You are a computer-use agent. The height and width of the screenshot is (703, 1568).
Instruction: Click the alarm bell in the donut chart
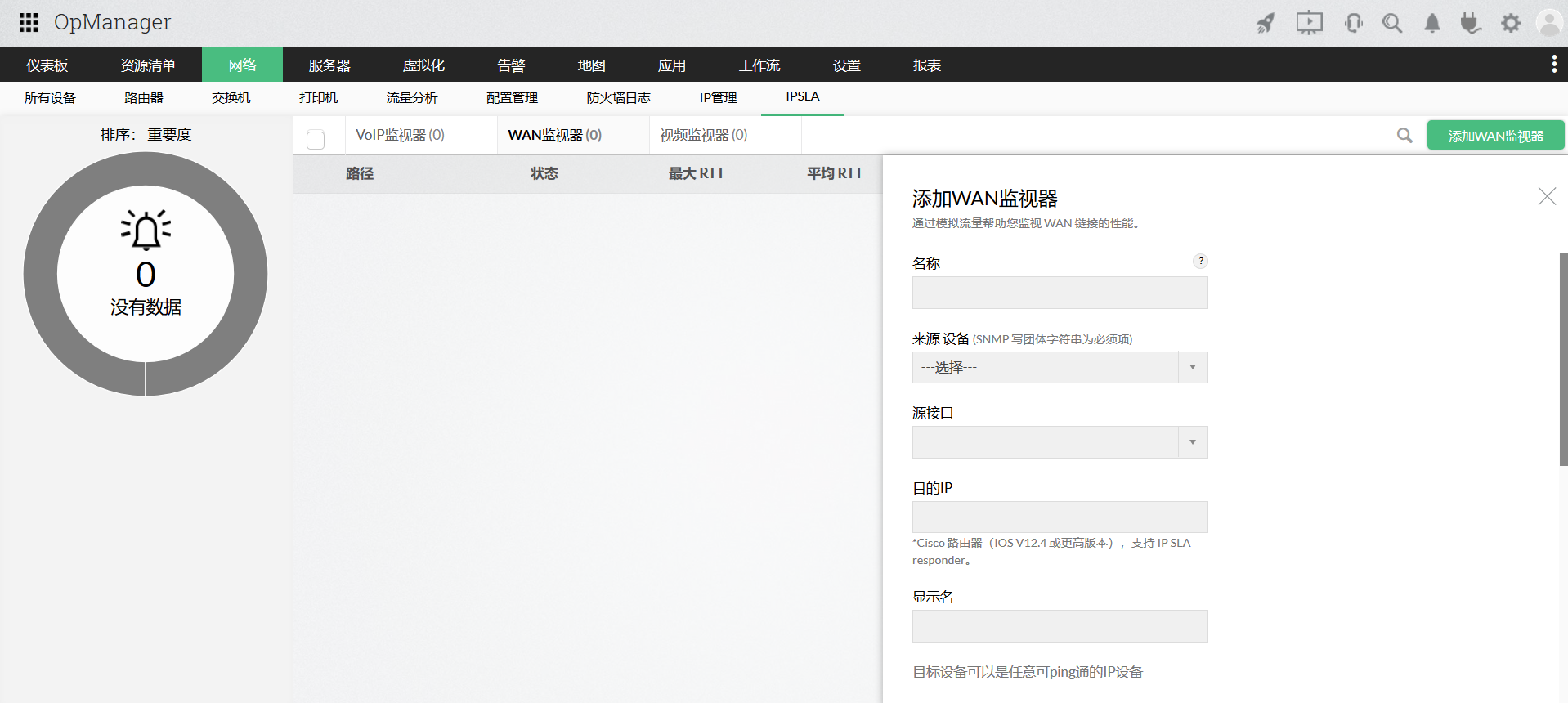coord(146,230)
